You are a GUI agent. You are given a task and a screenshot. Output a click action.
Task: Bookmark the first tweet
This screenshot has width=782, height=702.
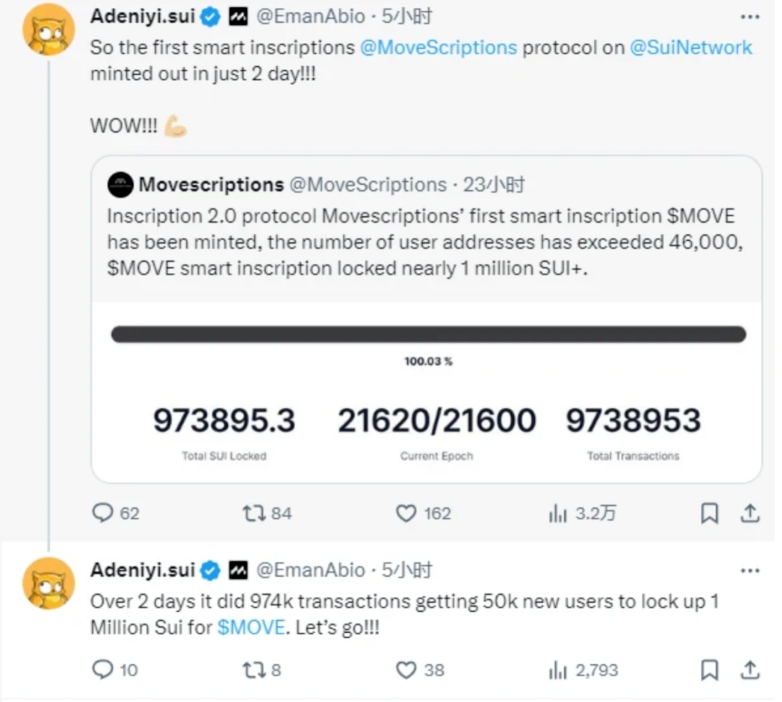[709, 513]
